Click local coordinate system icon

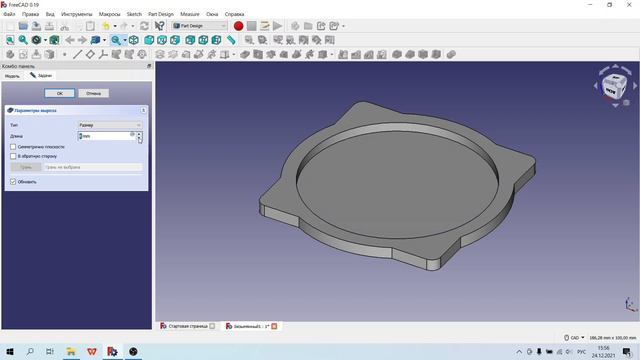tap(103, 54)
